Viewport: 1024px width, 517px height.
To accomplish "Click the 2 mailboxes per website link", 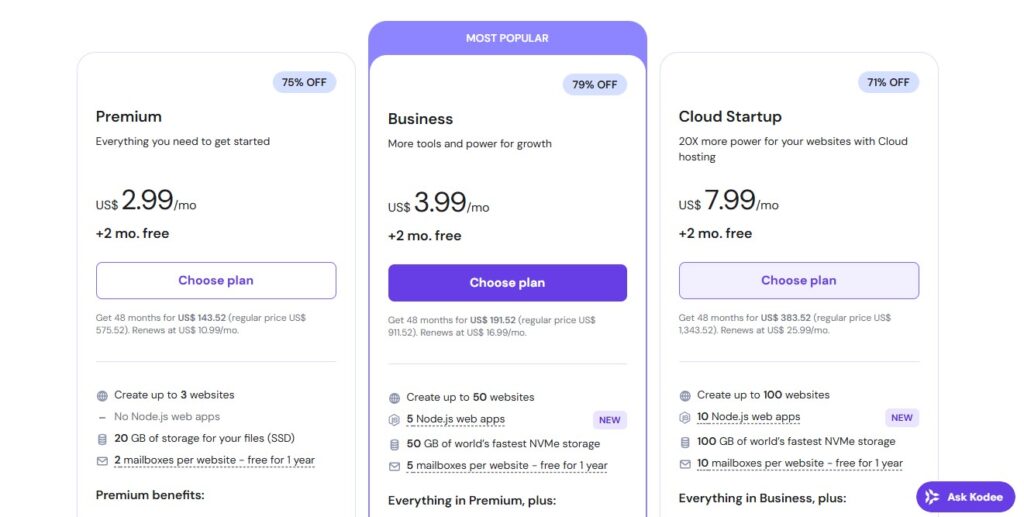I will (x=214, y=461).
